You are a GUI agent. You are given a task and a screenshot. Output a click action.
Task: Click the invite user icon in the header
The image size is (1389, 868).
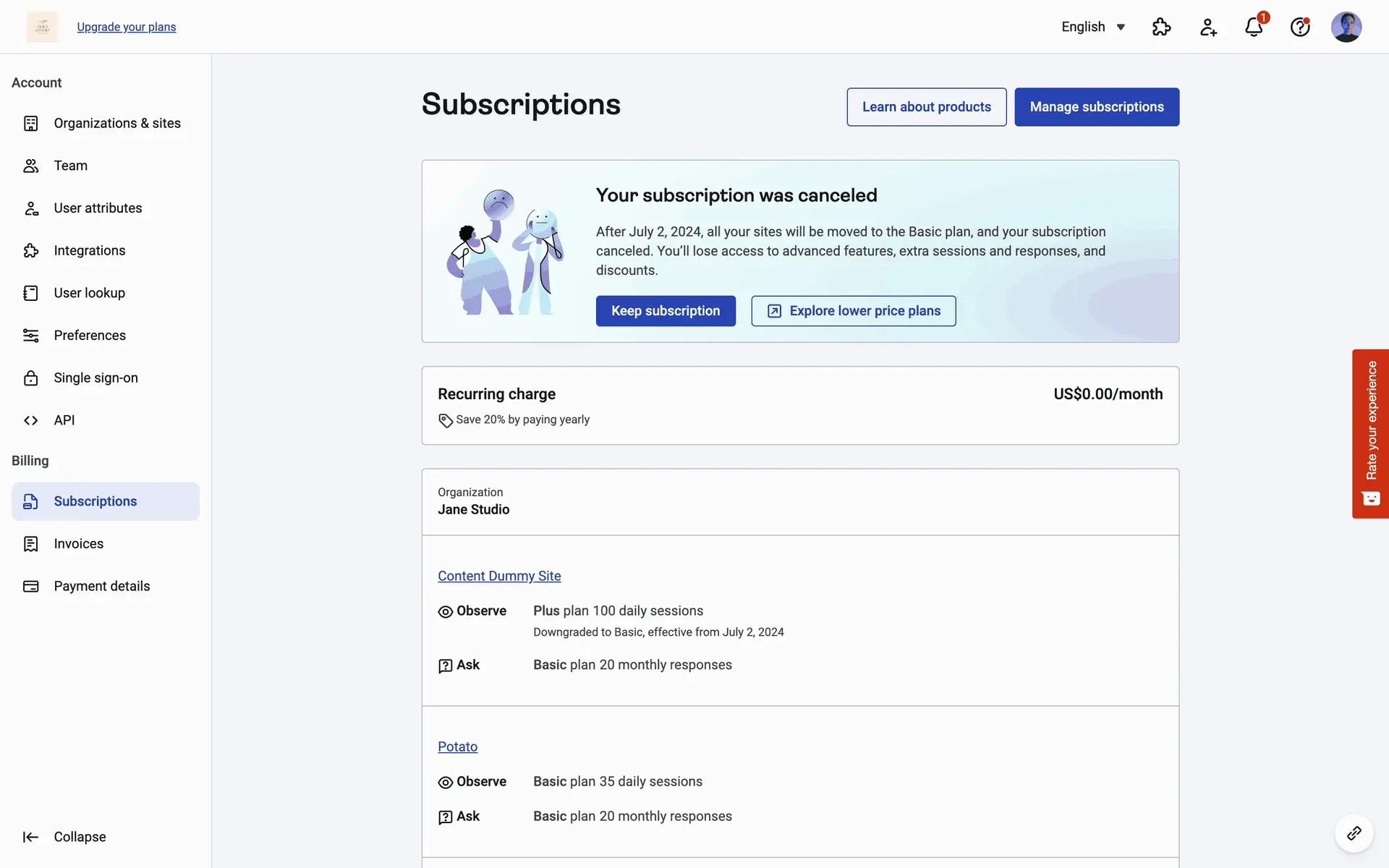pos(1208,27)
